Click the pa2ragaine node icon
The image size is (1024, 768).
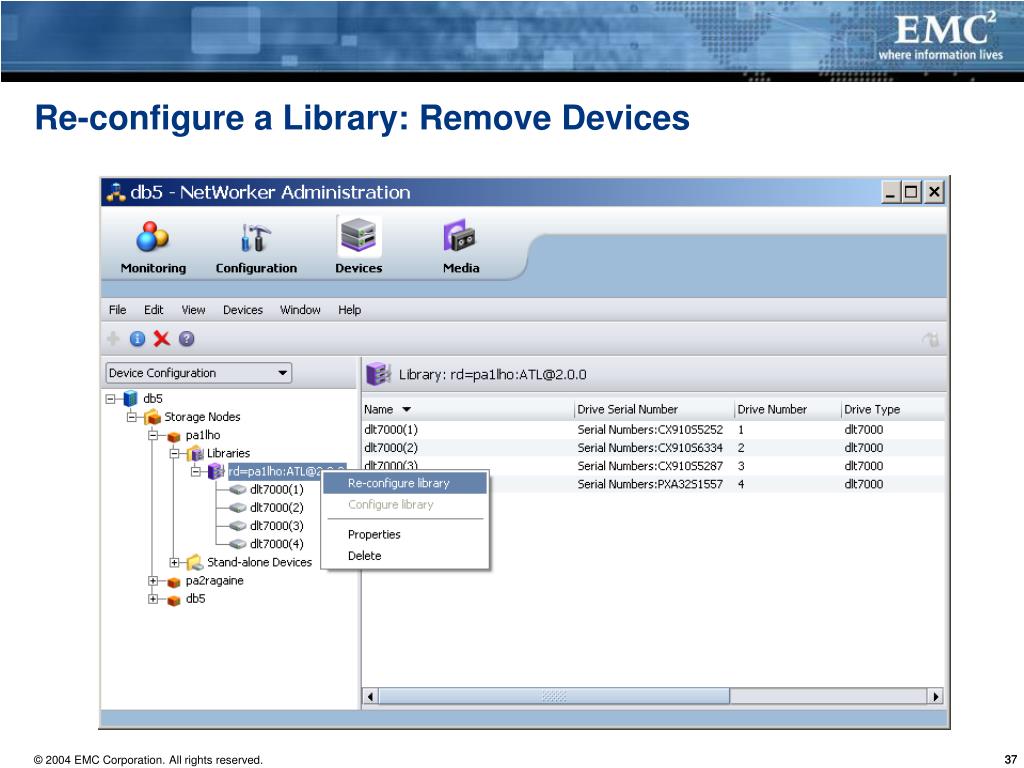click(174, 581)
